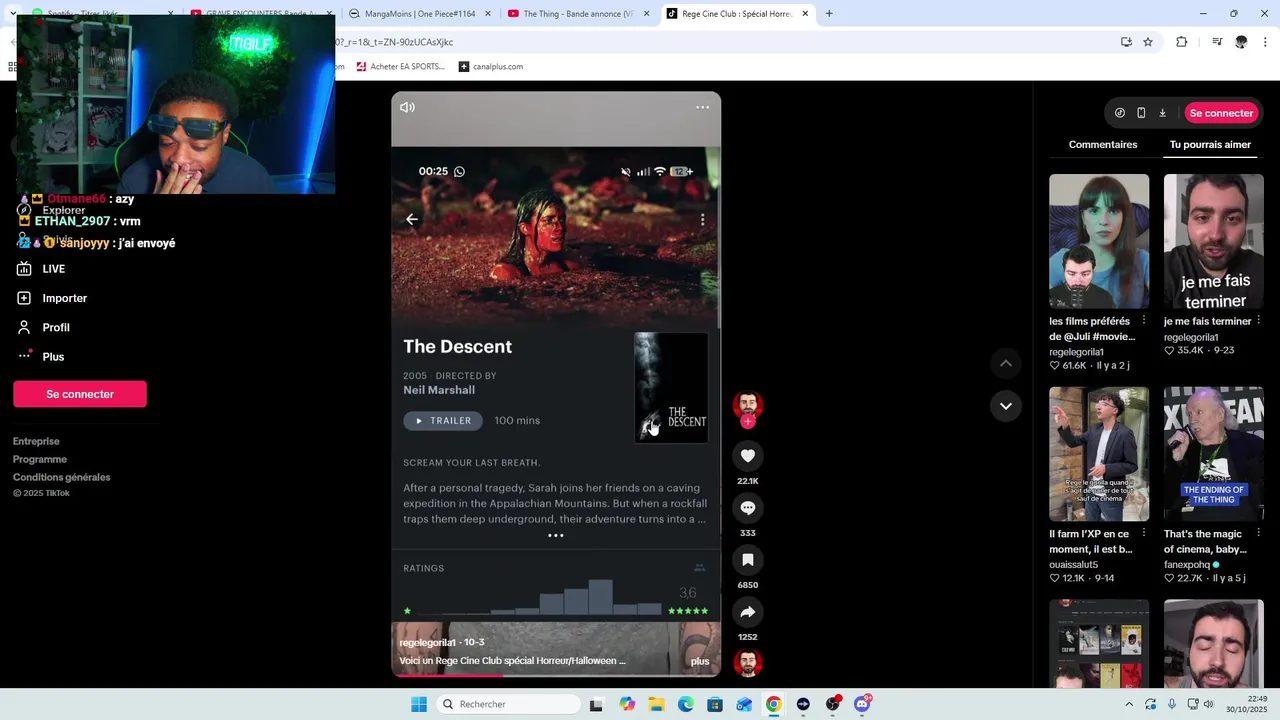This screenshot has height=720, width=1280.
Task: Open the canalplus.com bookmark
Action: pyautogui.click(x=491, y=67)
